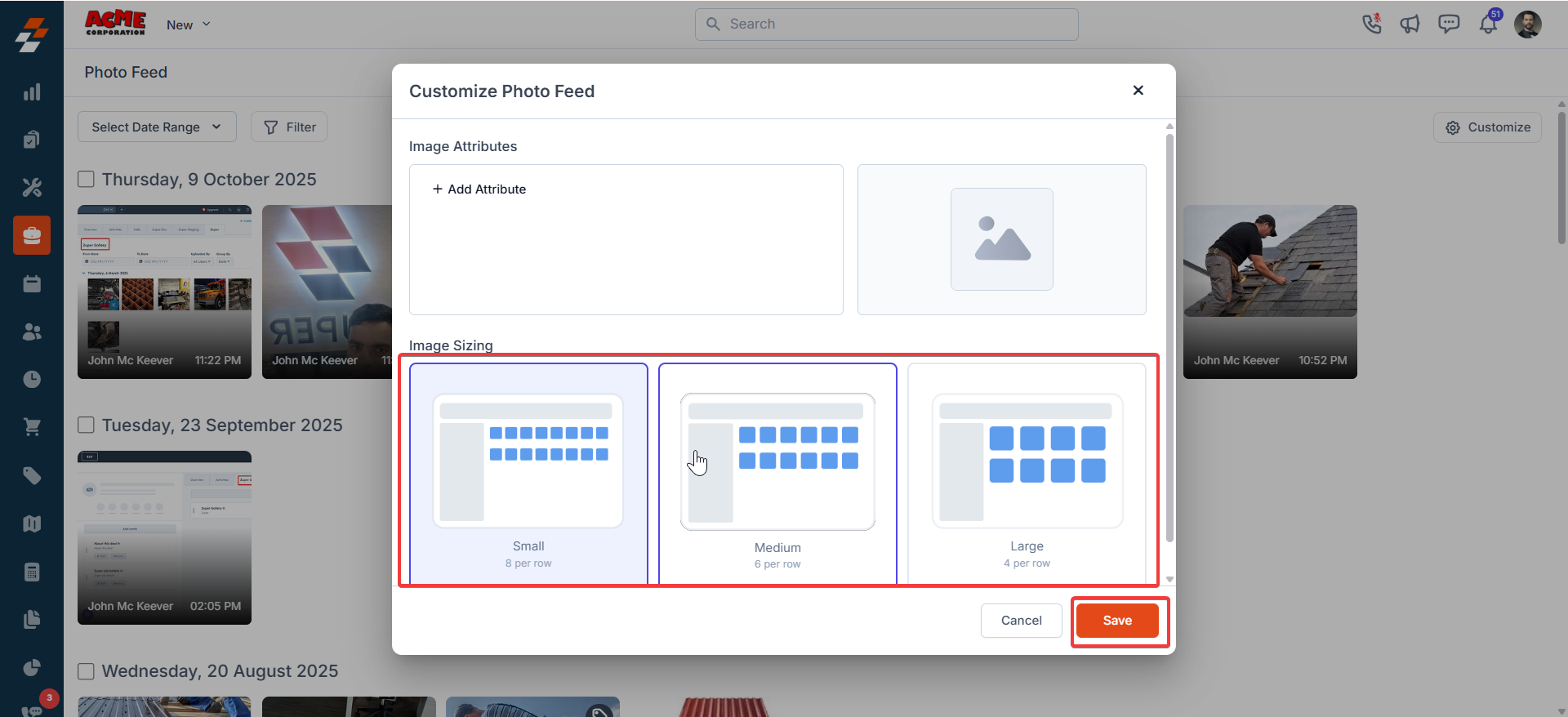Image resolution: width=1568 pixels, height=717 pixels.
Task: Click the Save button
Action: [1117, 621]
